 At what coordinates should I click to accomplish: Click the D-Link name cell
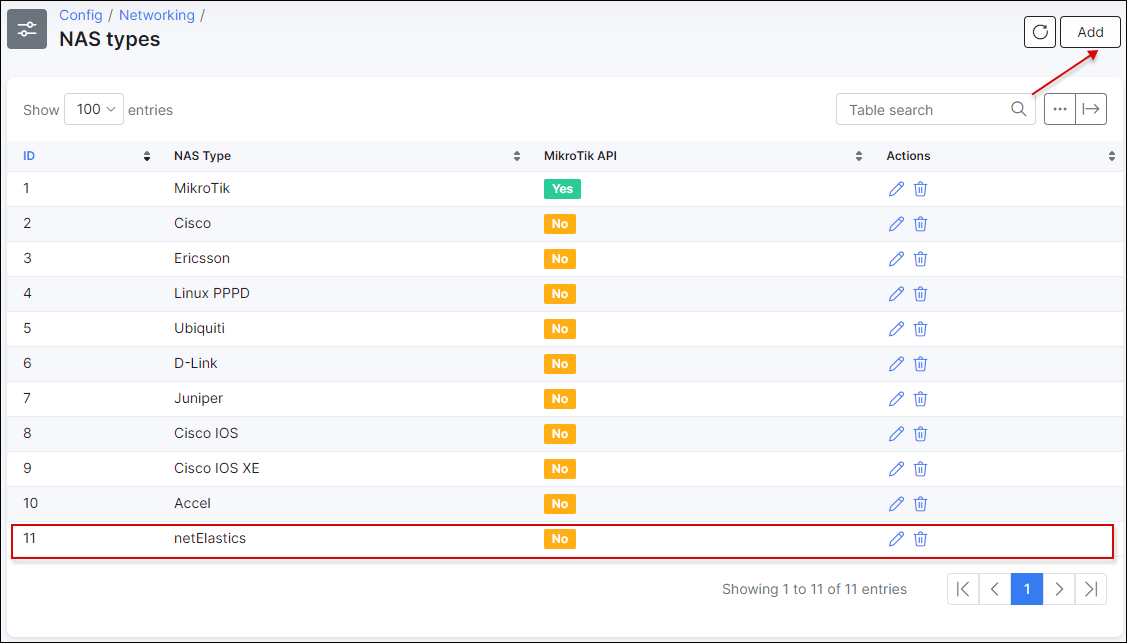196,363
